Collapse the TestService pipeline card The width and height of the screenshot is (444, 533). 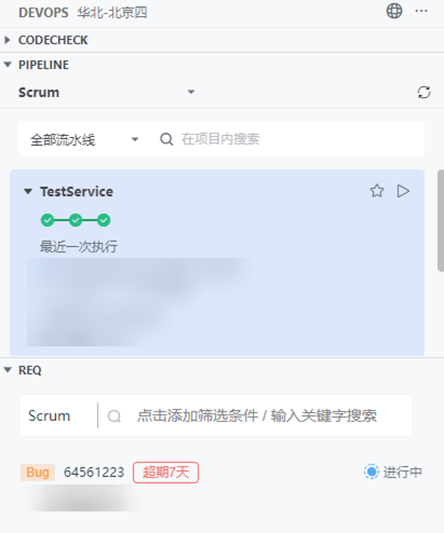(x=28, y=191)
